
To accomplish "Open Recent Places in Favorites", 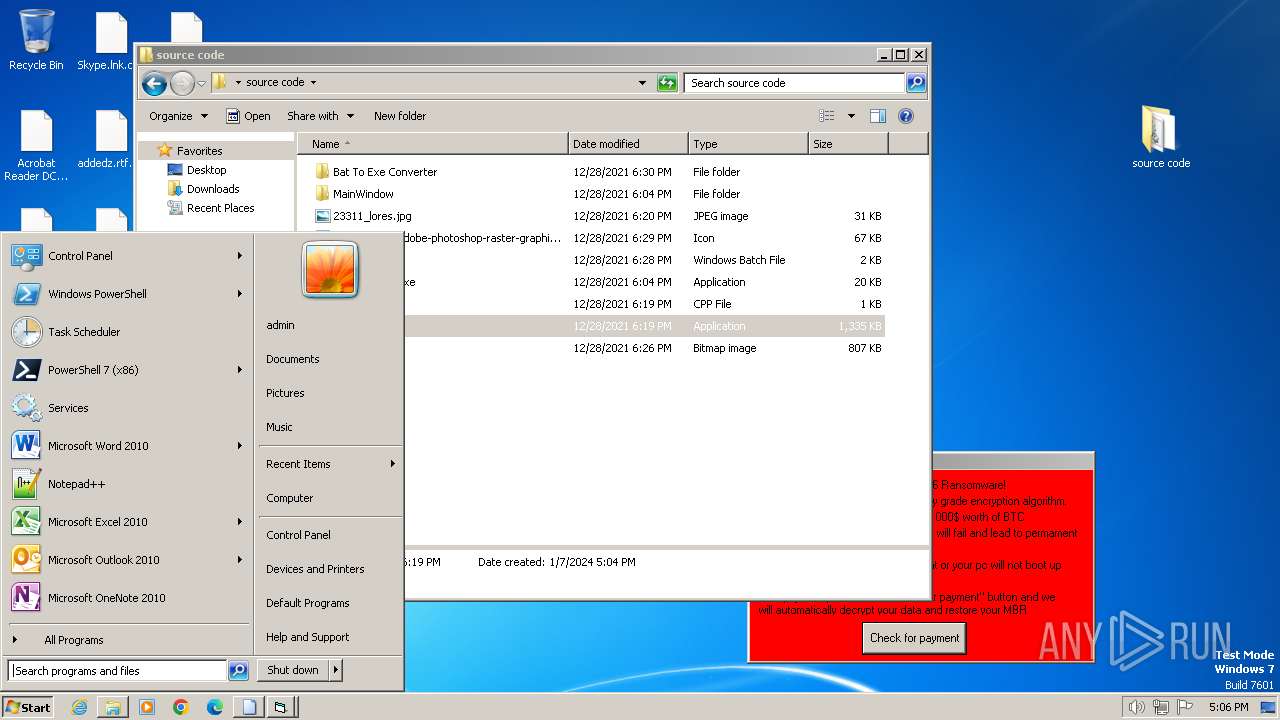I will tap(220, 208).
